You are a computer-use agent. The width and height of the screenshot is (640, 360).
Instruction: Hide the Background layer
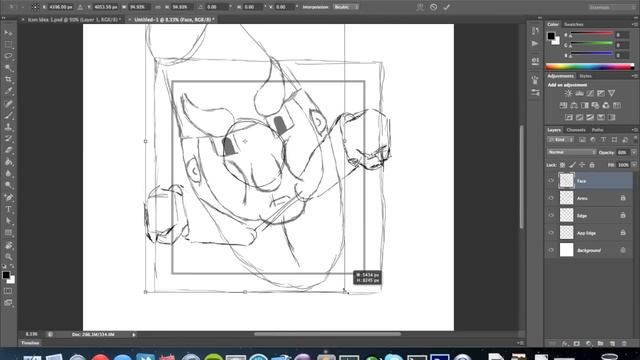pyautogui.click(x=551, y=250)
